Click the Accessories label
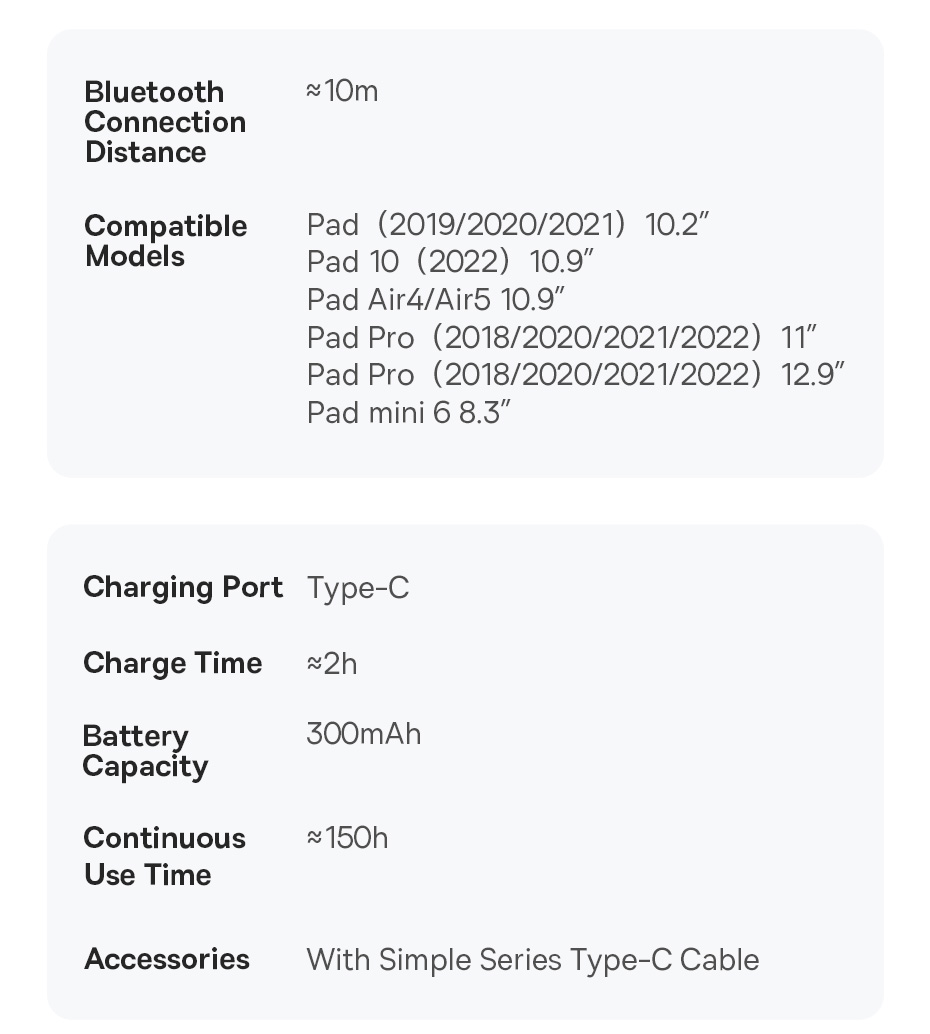This screenshot has width=930, height=1034. (167, 959)
